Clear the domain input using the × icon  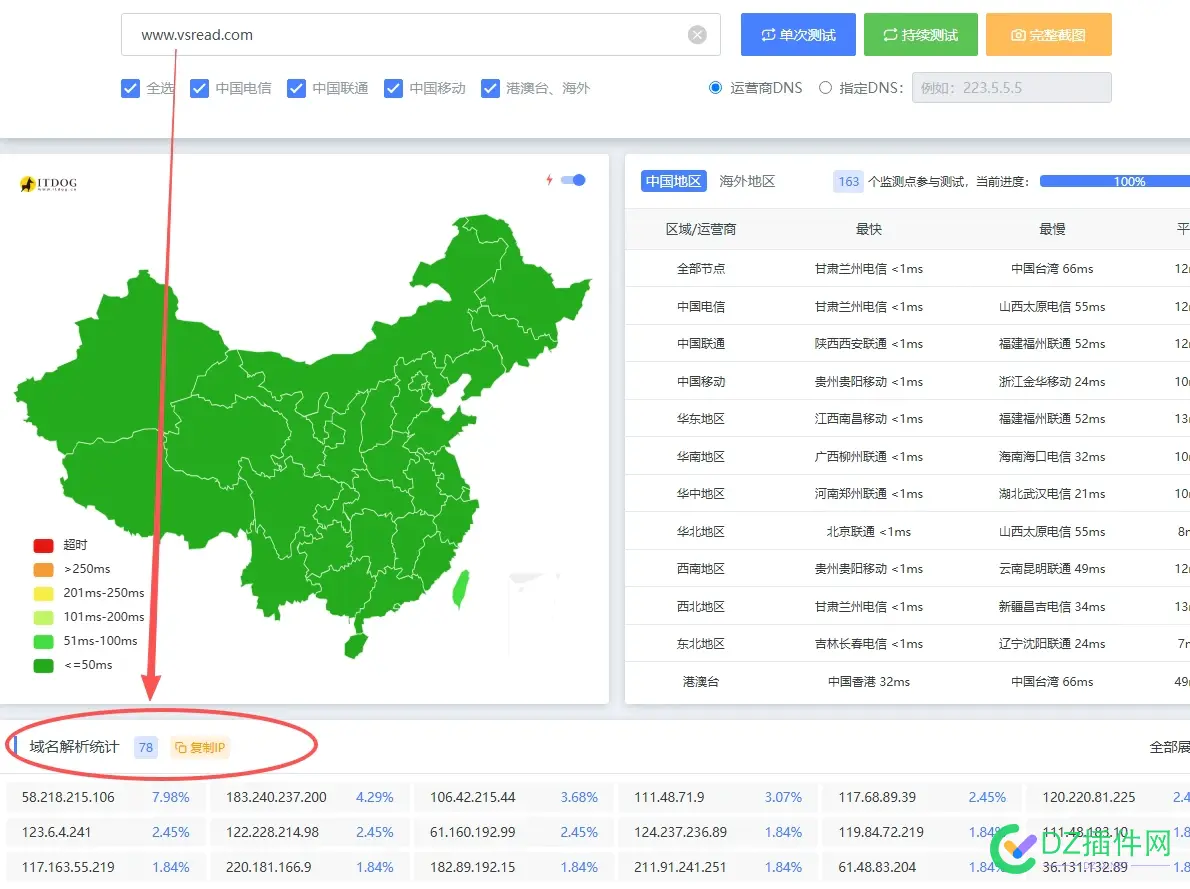click(697, 34)
